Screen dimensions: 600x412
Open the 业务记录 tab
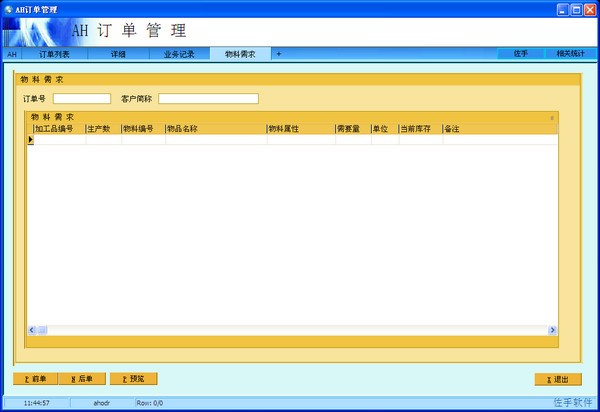179,54
